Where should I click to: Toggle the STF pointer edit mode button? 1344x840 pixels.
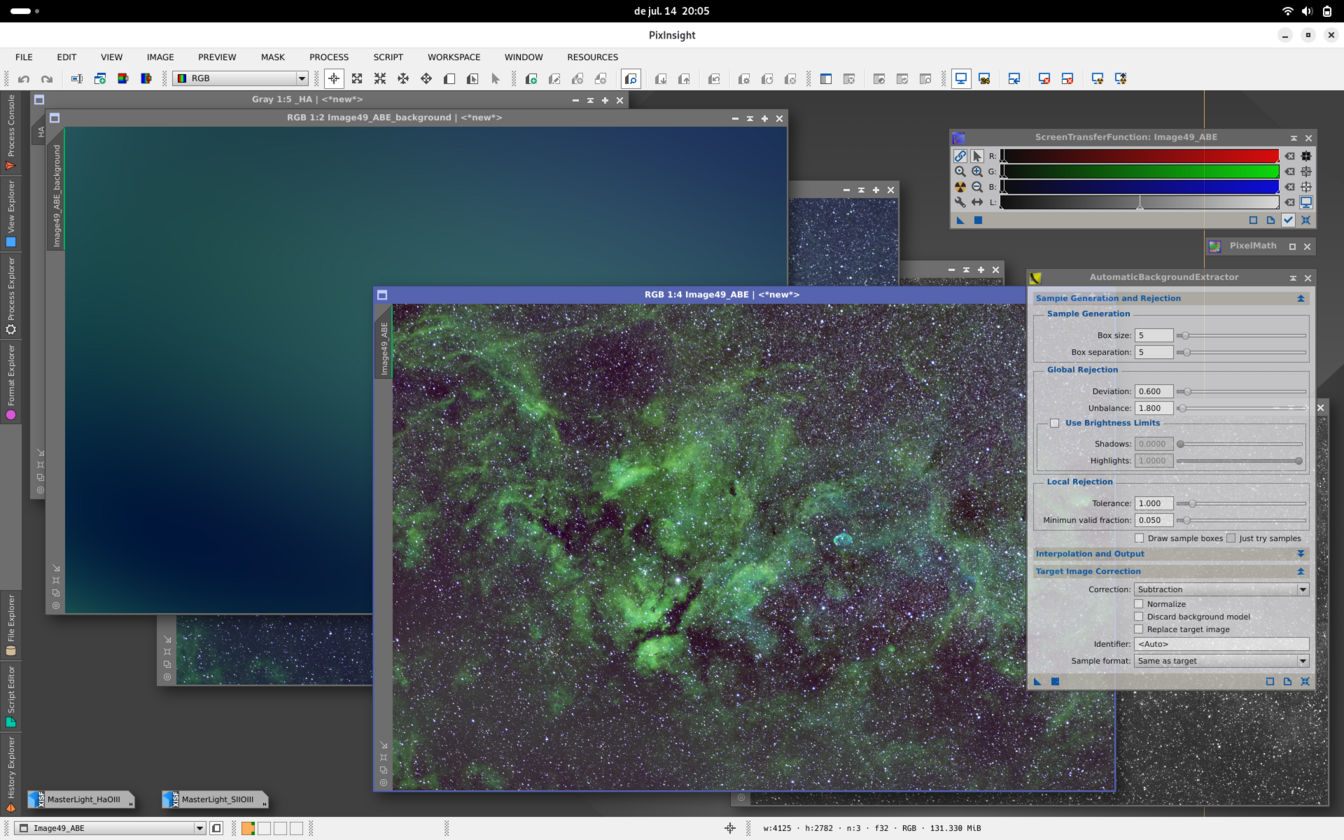(977, 156)
